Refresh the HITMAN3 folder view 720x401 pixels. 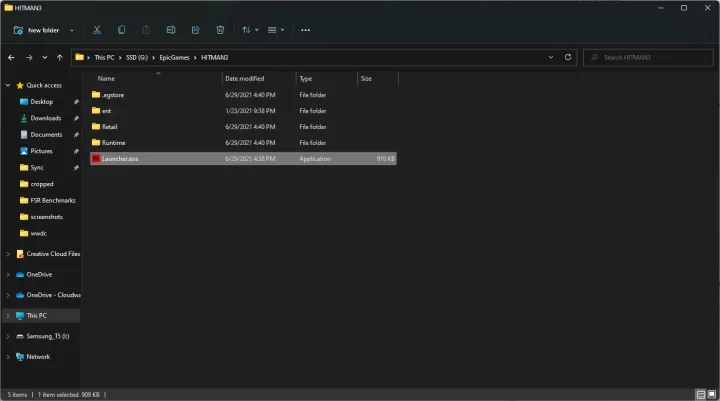coord(568,57)
